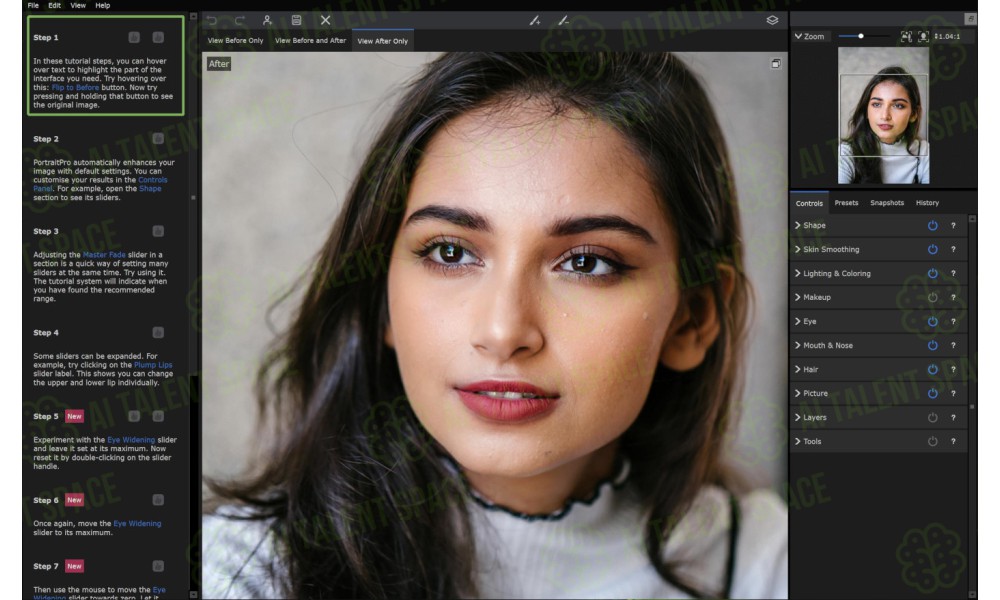Open help for the Layers section

(953, 418)
